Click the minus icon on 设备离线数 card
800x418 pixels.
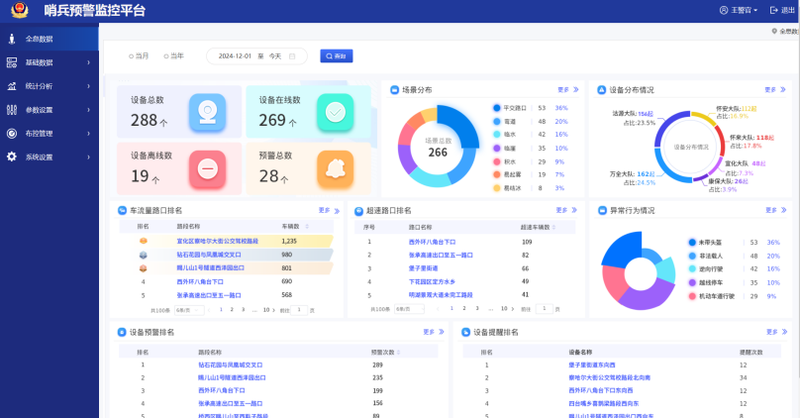(207, 169)
